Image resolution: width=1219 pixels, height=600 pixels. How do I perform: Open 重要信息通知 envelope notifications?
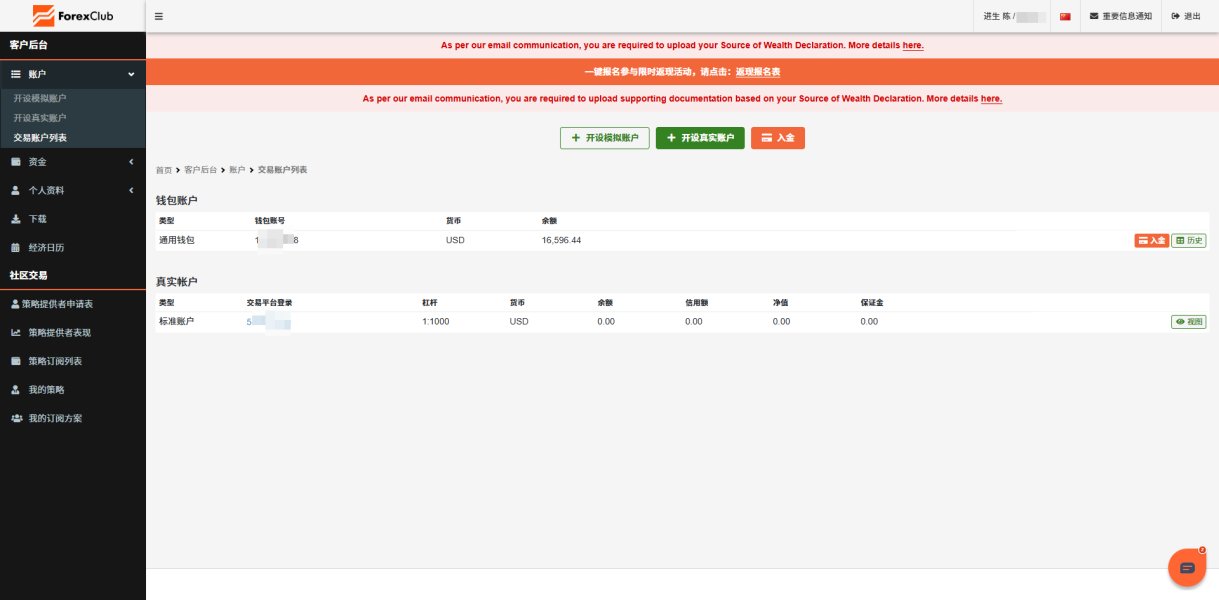(1120, 16)
